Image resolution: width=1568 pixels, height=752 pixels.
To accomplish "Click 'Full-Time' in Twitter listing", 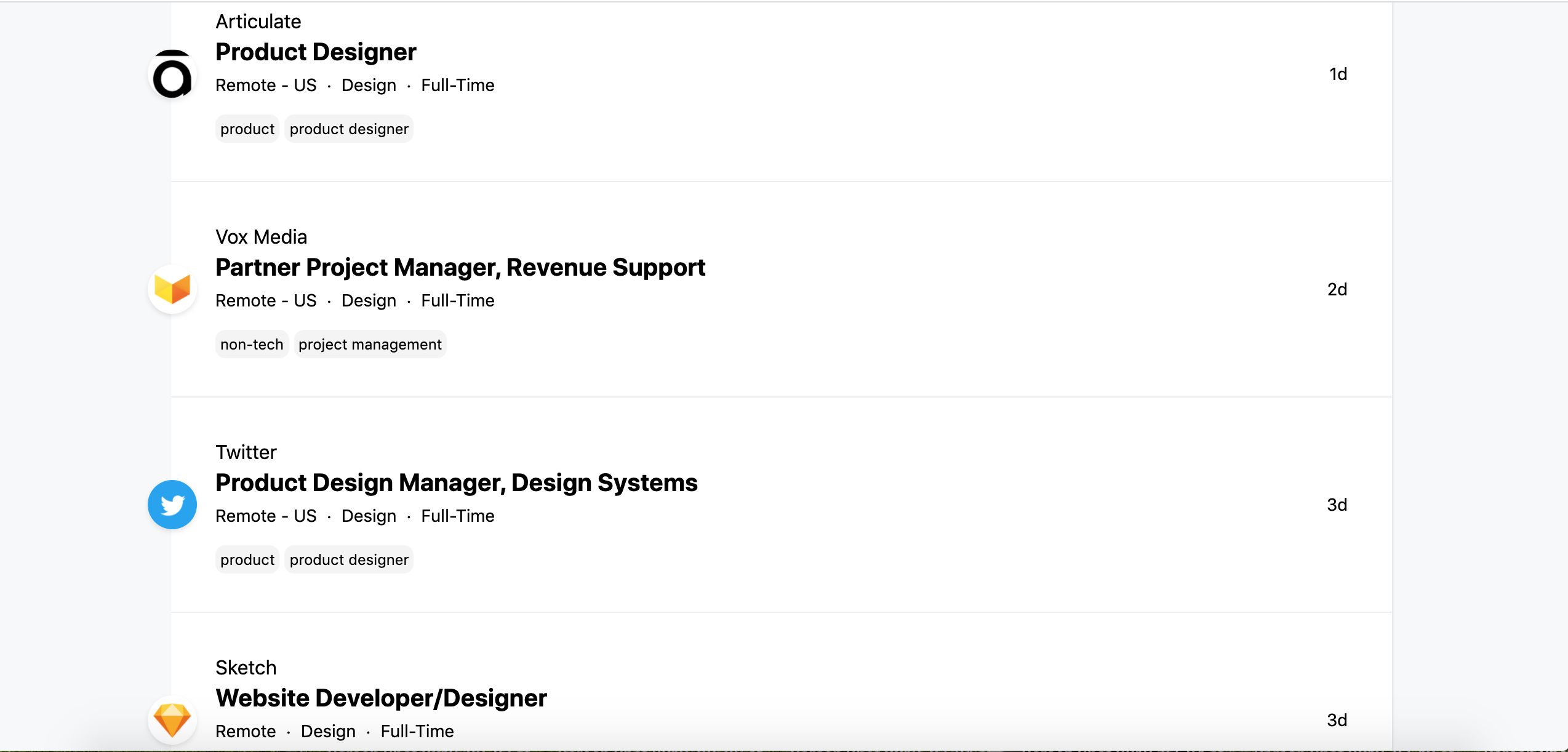I will (458, 516).
